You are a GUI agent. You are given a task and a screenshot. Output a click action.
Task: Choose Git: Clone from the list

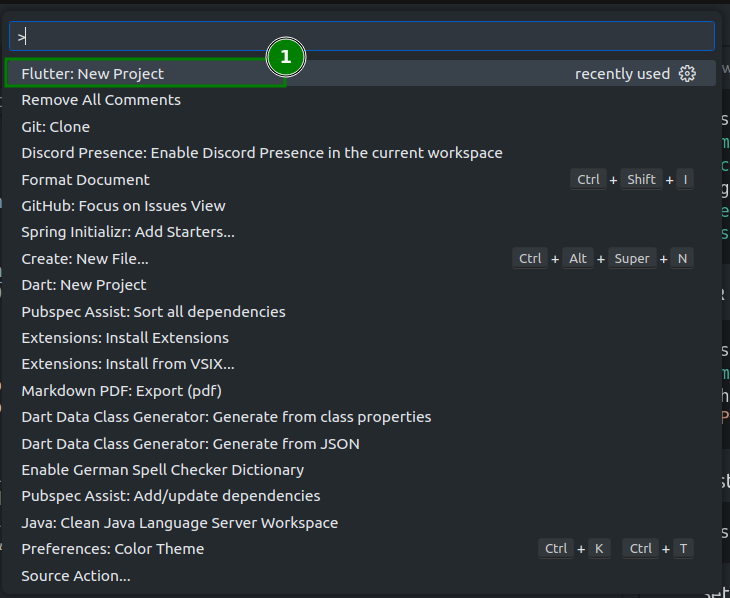(x=56, y=127)
